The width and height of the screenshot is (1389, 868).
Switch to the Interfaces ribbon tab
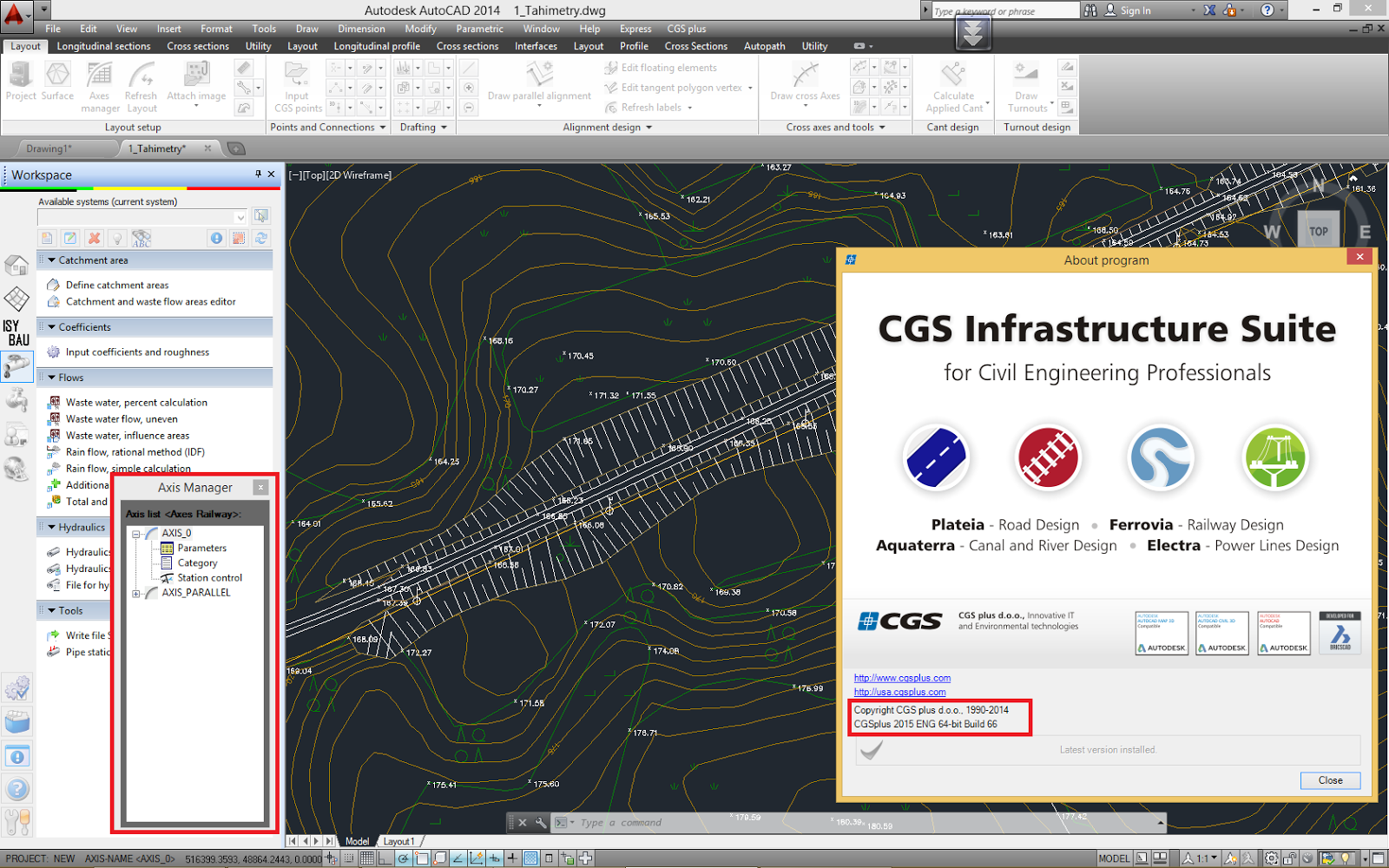point(536,46)
